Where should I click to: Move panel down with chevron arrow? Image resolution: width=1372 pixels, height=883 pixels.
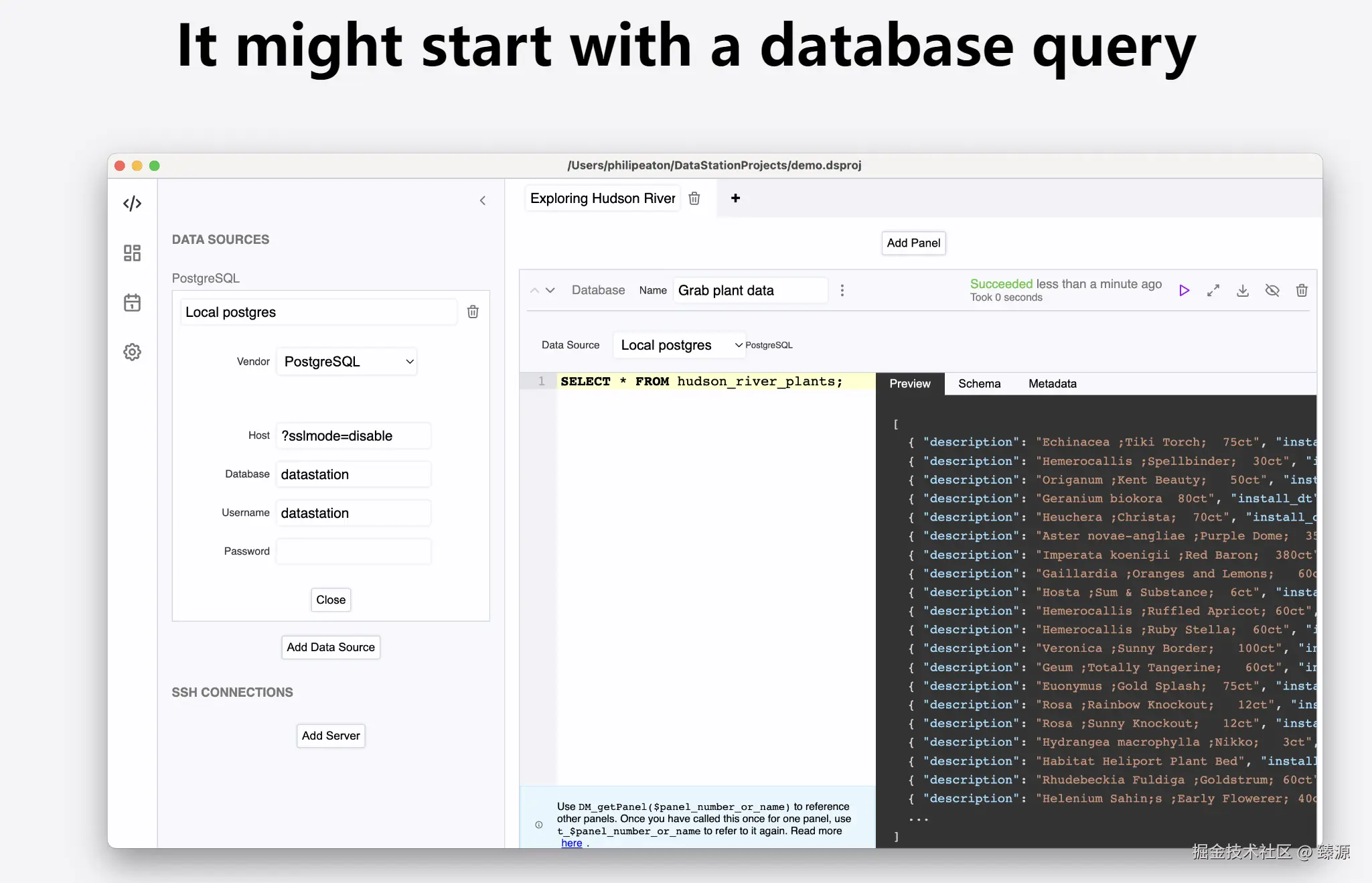point(550,291)
